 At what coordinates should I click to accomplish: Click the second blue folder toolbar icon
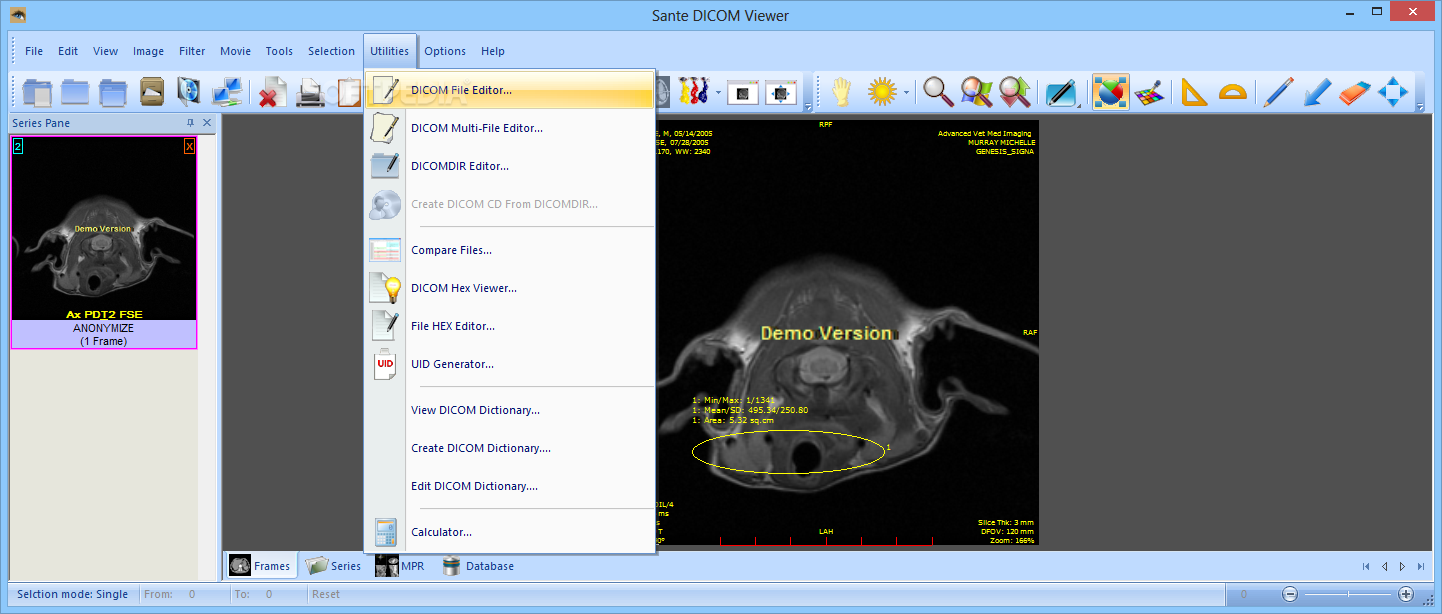pos(75,92)
